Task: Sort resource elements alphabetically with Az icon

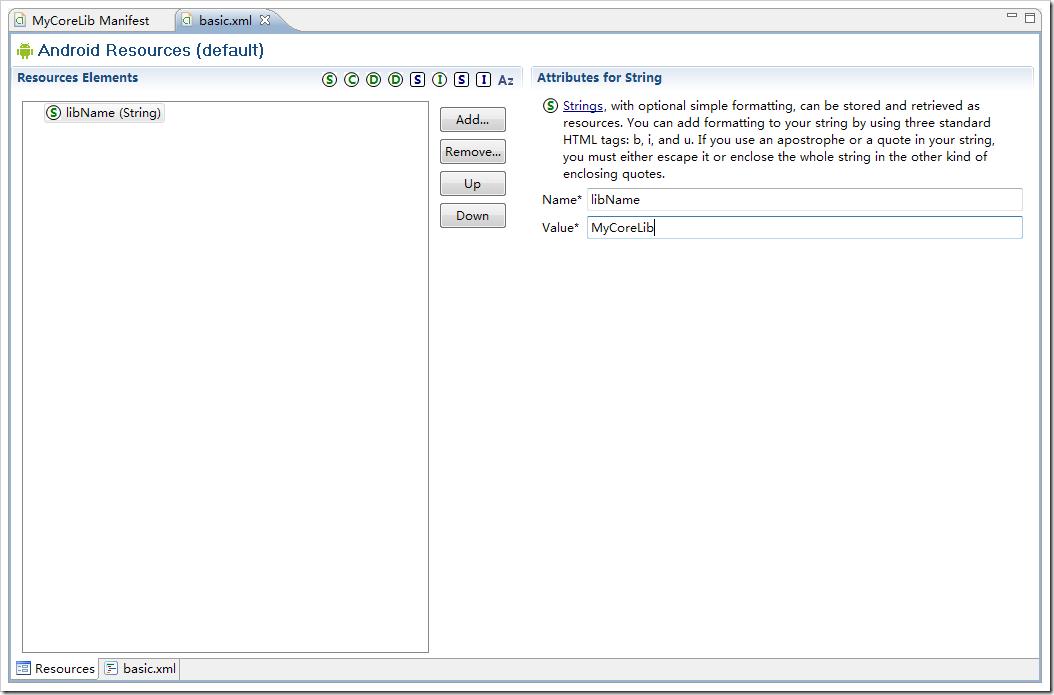Action: coord(505,80)
